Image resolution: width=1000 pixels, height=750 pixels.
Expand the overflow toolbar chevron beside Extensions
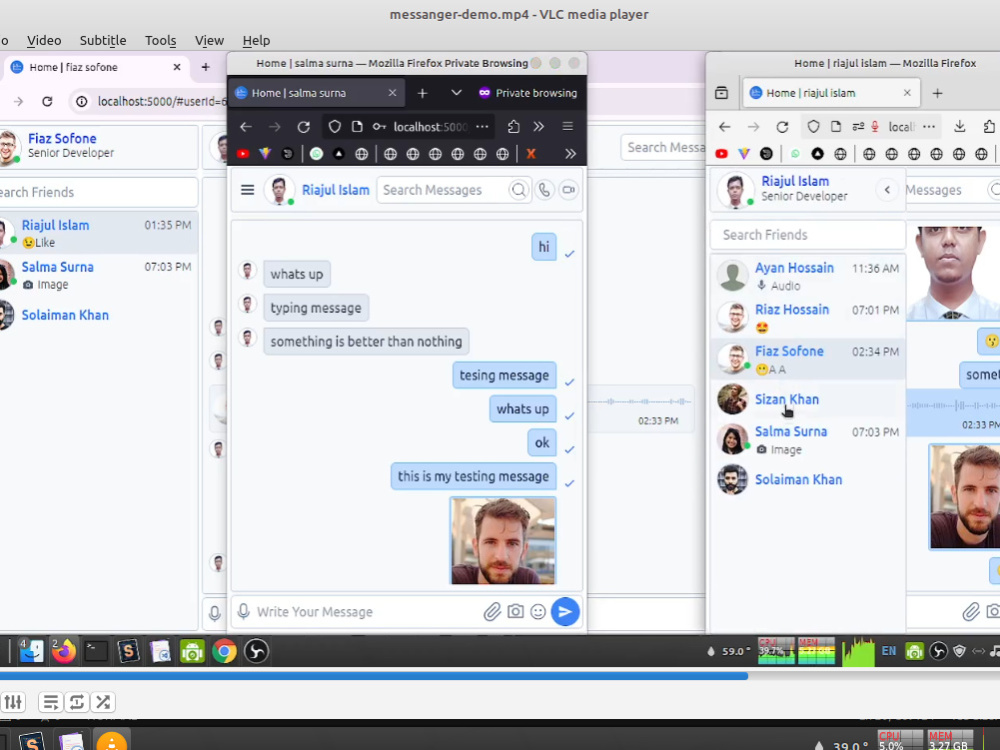coord(539,126)
